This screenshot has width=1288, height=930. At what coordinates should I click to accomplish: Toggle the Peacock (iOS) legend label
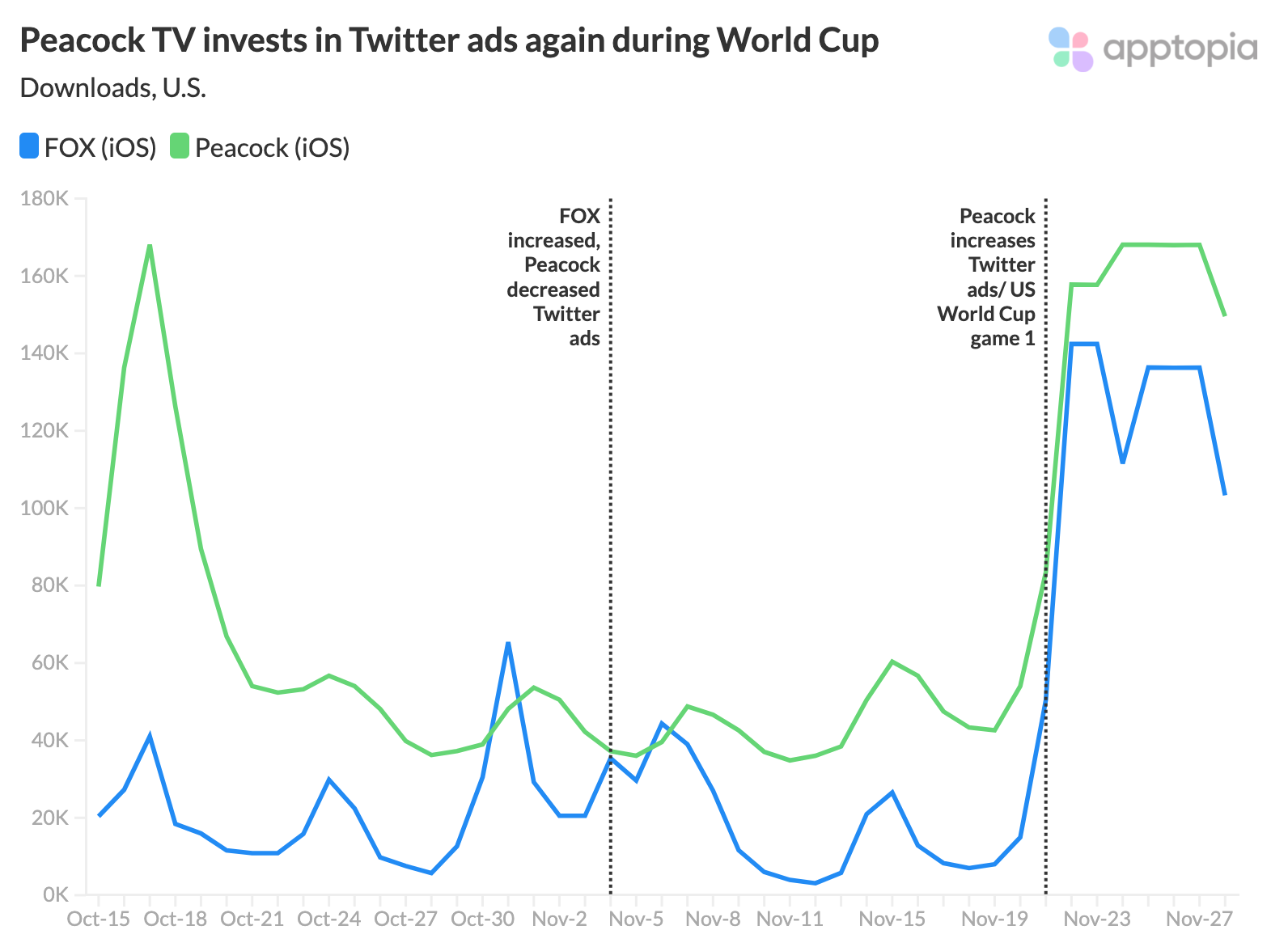click(x=273, y=148)
